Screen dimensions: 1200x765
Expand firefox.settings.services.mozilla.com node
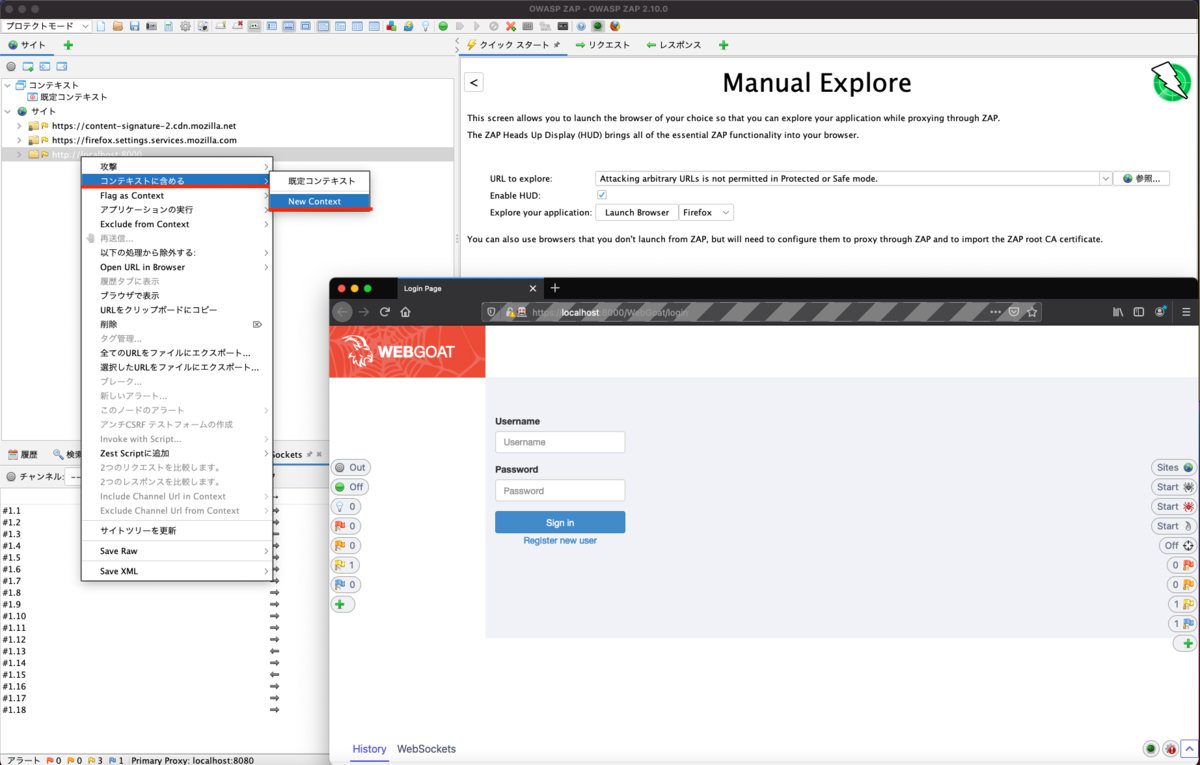coord(19,140)
